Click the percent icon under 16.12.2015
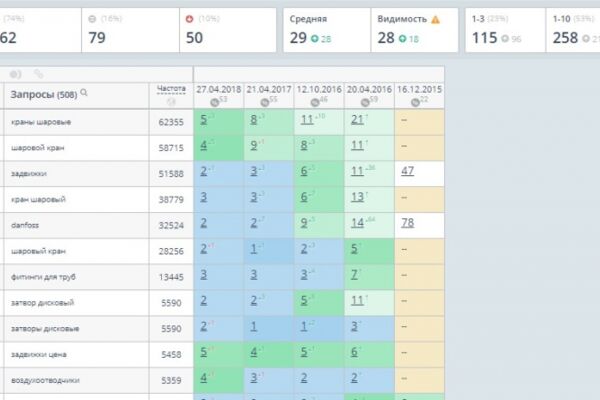The width and height of the screenshot is (600, 400). (415, 102)
